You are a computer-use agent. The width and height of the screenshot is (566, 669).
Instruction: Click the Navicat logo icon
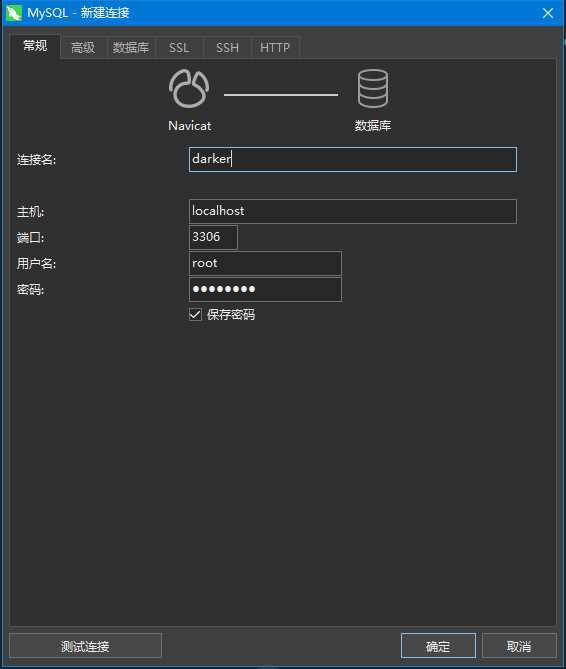(189, 89)
